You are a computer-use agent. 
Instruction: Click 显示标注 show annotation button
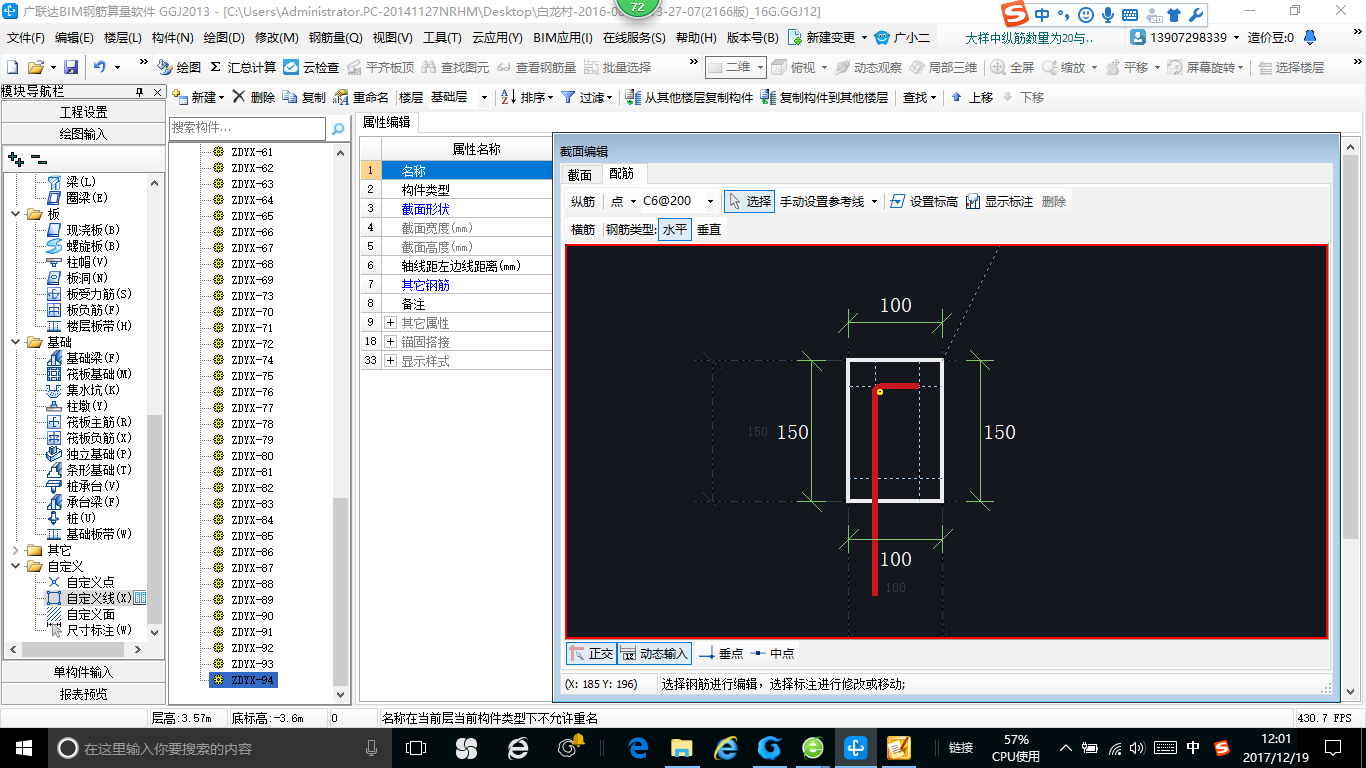(x=1000, y=201)
